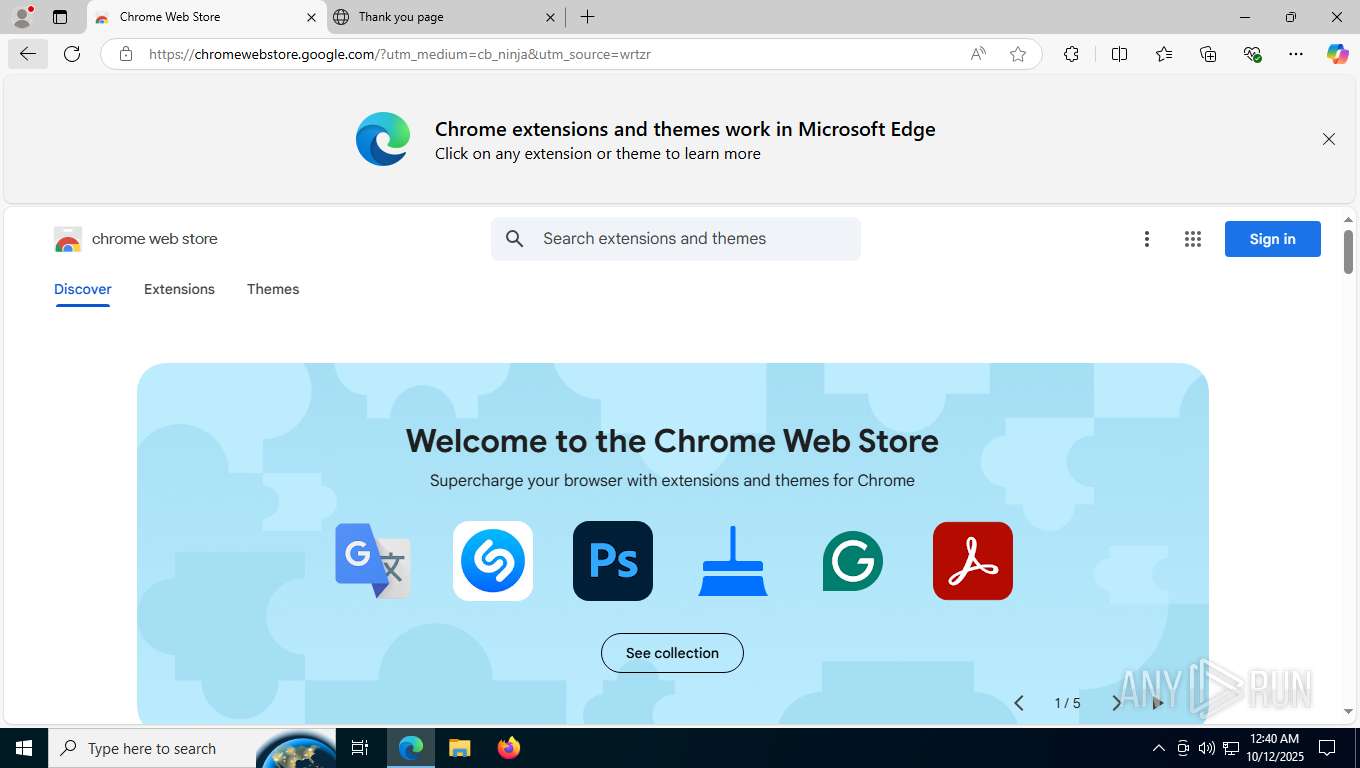1360x768 pixels.
Task: Open the tab actions menu icon
Action: click(x=60, y=17)
